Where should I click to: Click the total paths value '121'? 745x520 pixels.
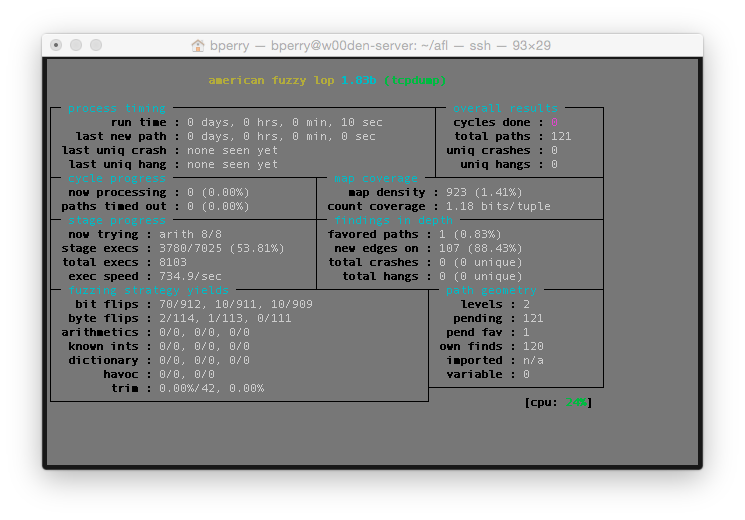pos(561,136)
